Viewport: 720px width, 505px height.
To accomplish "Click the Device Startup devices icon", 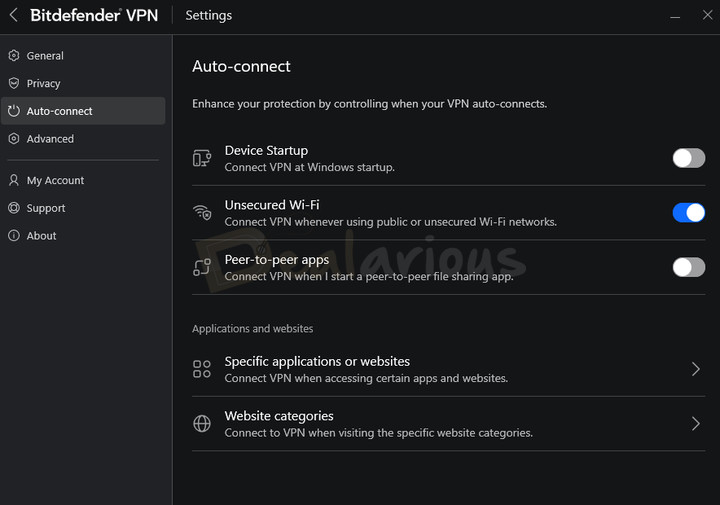I will (x=202, y=158).
